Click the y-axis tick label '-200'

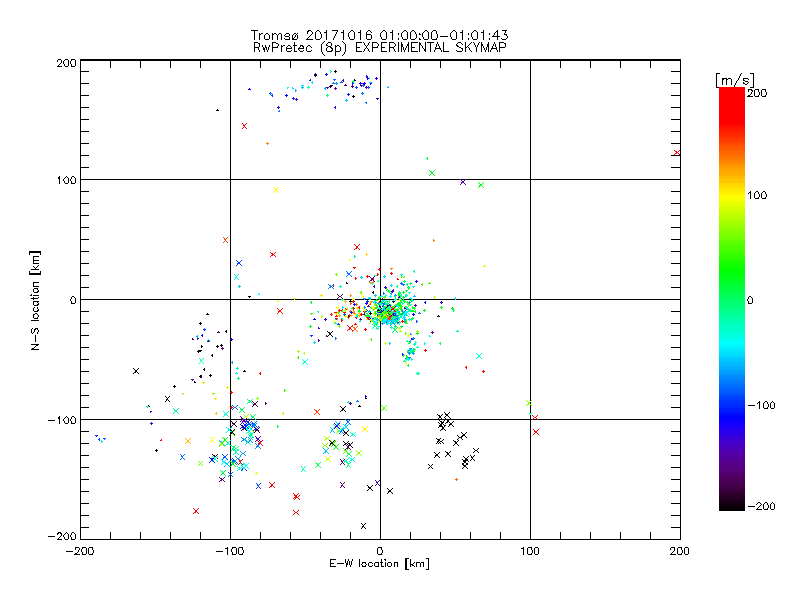click(62, 536)
